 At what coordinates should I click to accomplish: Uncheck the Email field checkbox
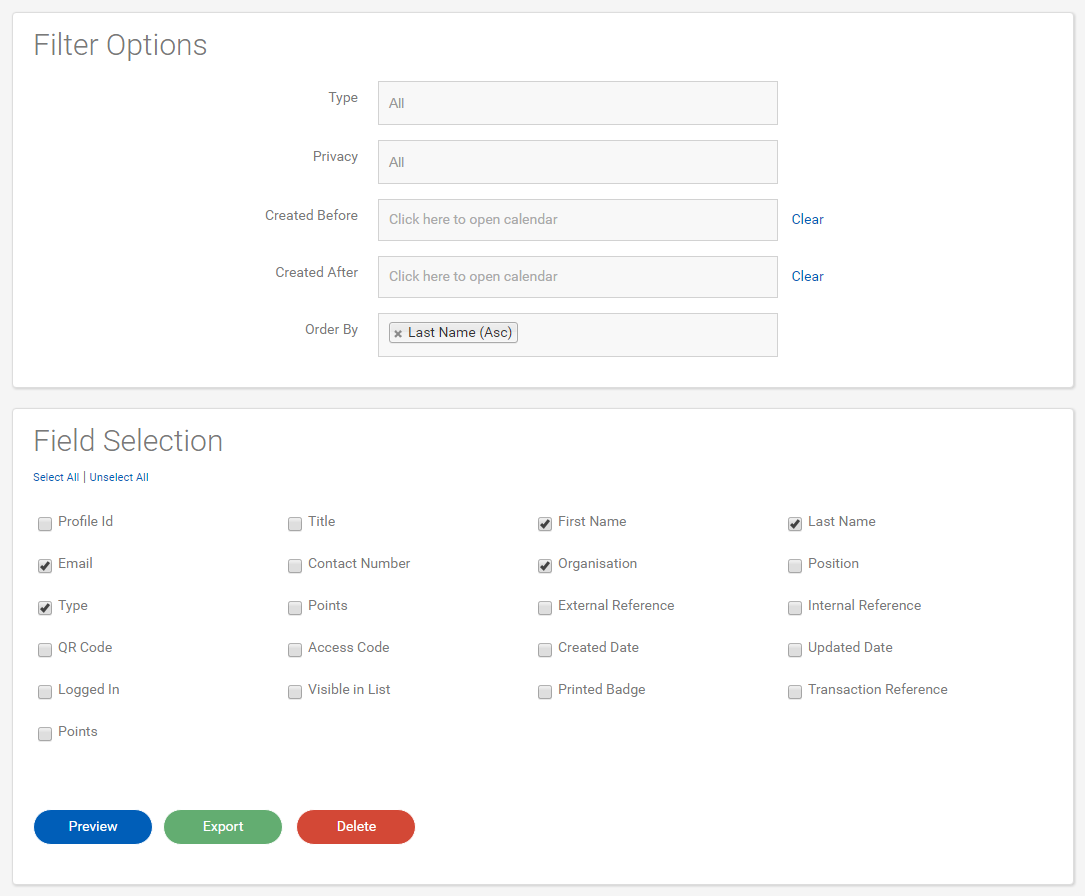click(x=45, y=566)
